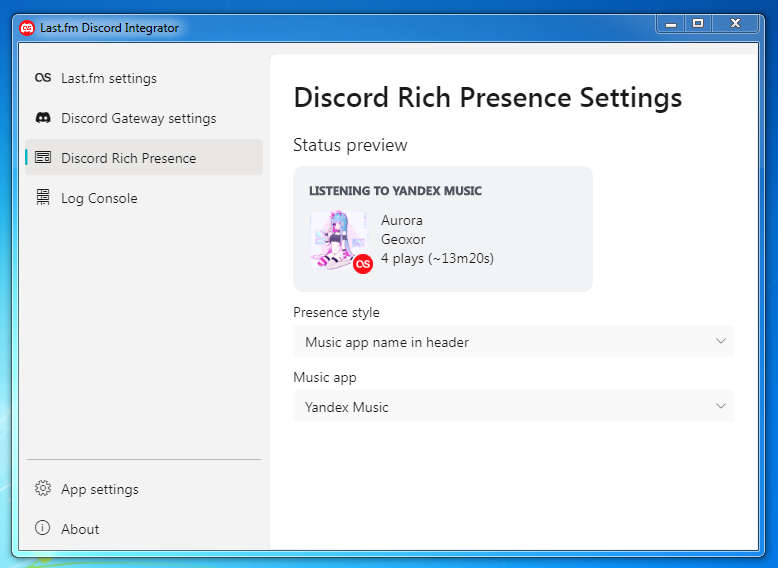The image size is (778, 568).
Task: Click the Log Console server icon
Action: tap(43, 197)
